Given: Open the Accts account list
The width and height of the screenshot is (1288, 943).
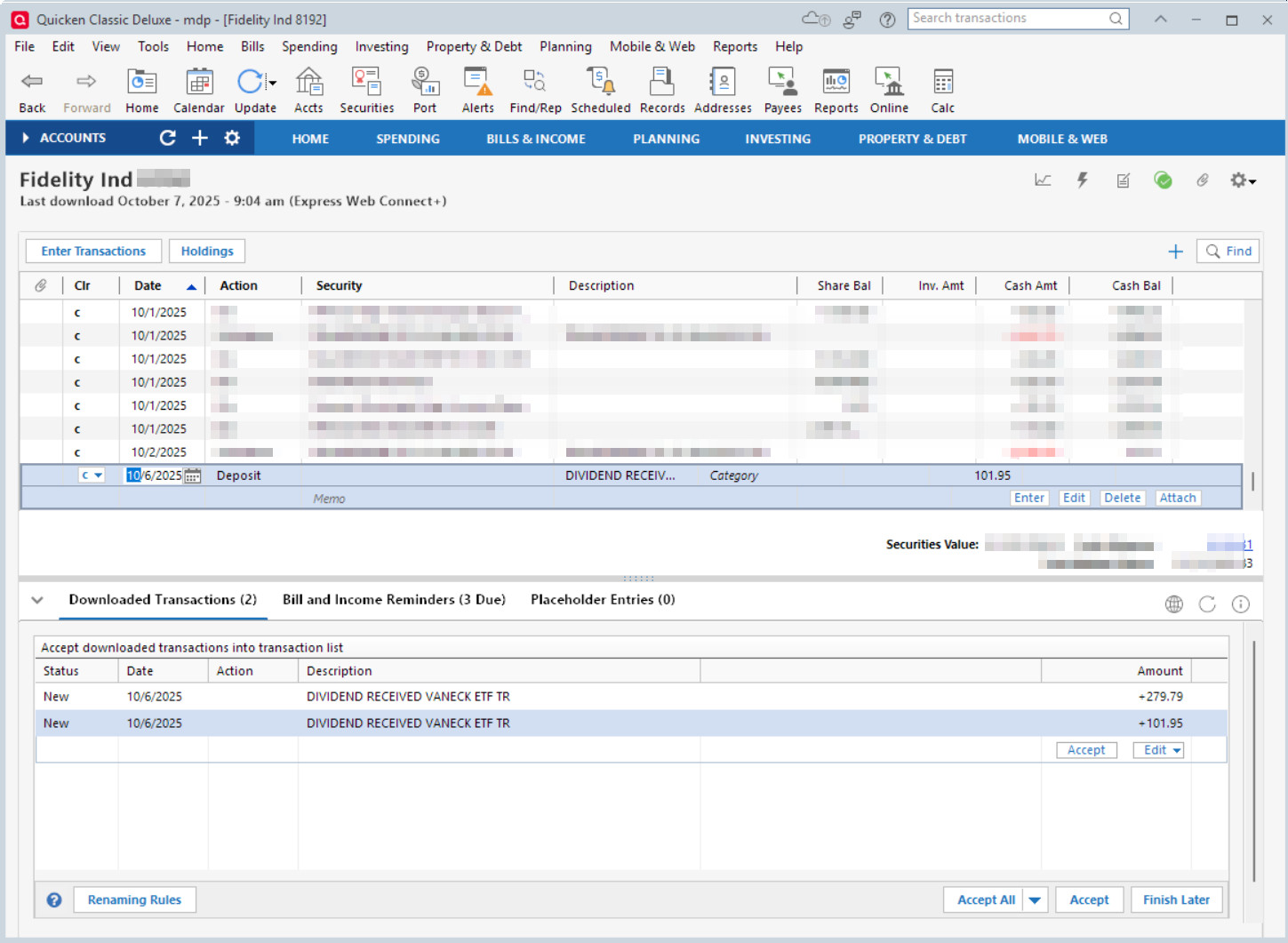Looking at the screenshot, I should [x=308, y=91].
